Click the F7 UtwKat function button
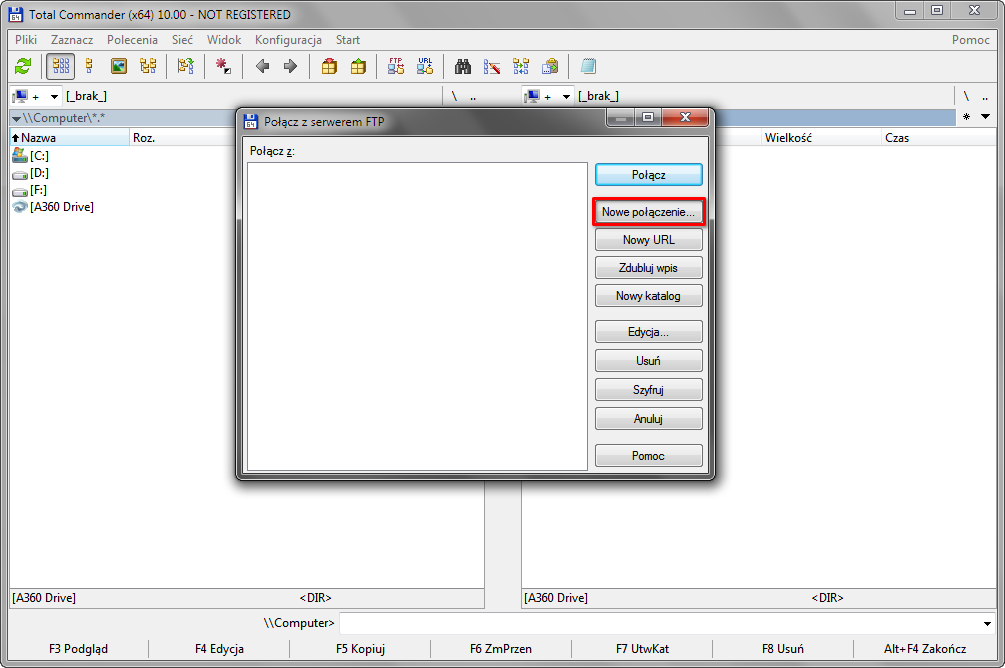The width and height of the screenshot is (1005, 668). [642, 649]
